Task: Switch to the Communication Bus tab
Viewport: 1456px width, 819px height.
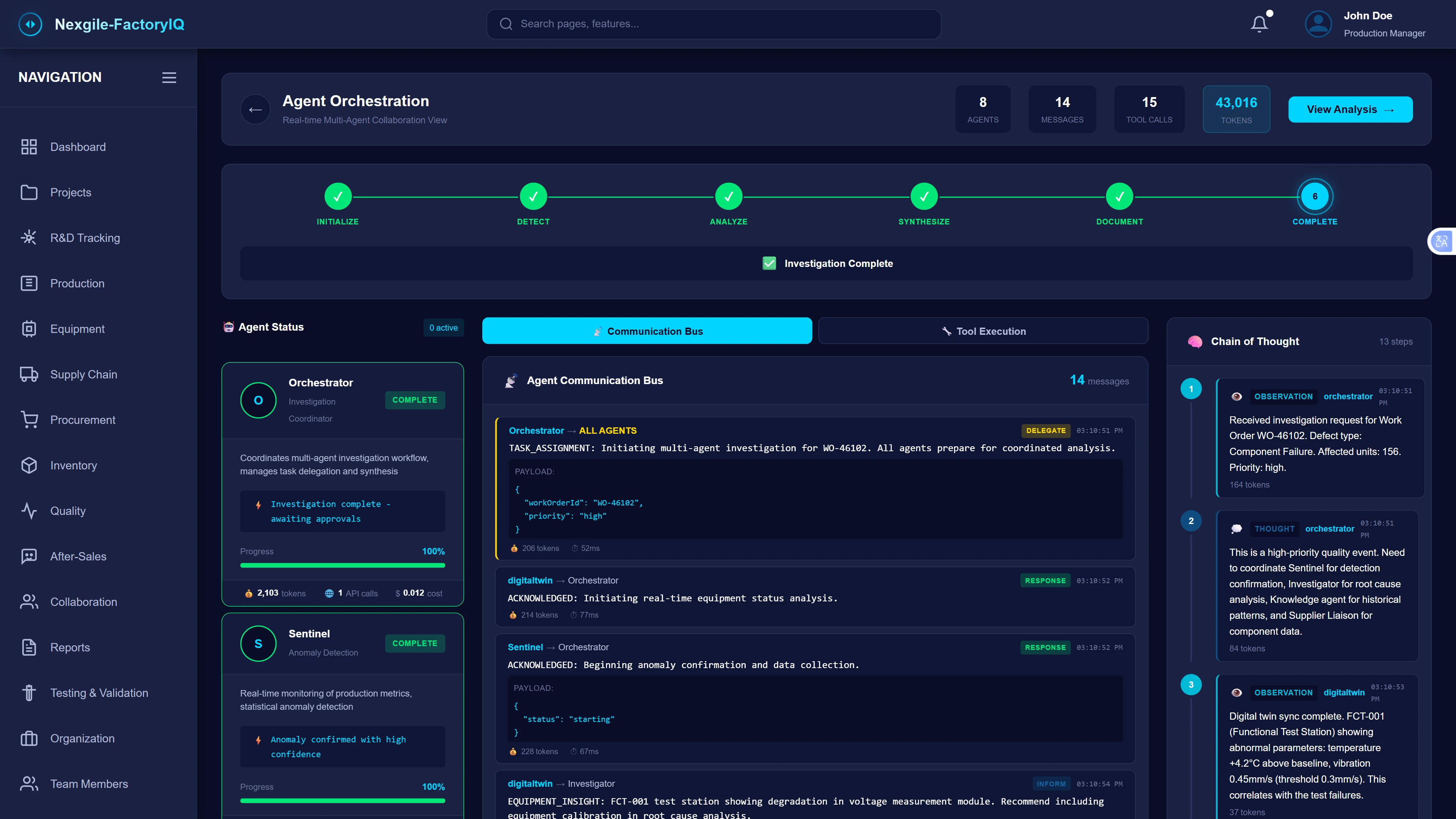Action: [646, 331]
